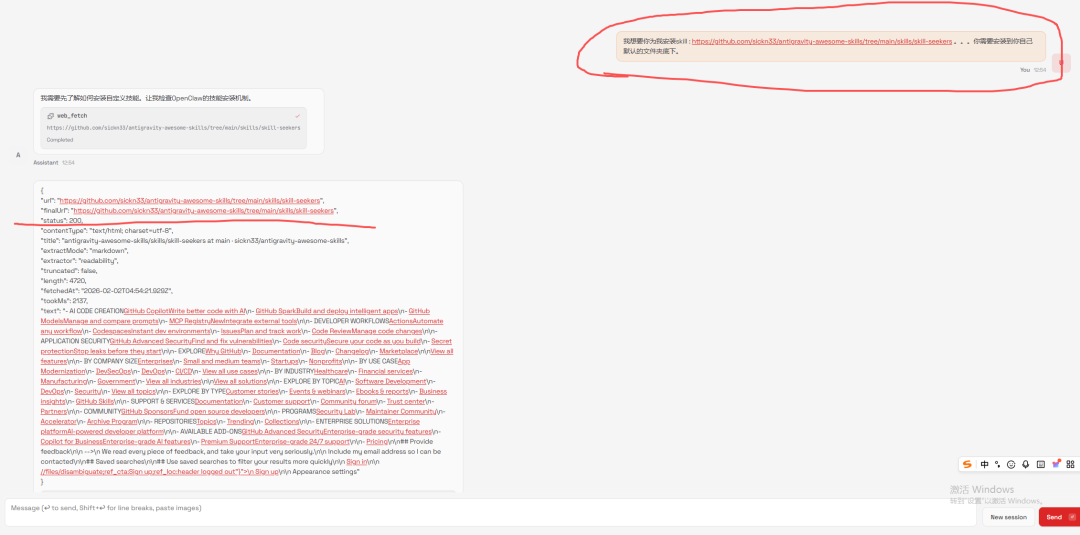Click the assistant avatar labeled A
Image resolution: width=1080 pixels, height=535 pixels.
18,155
